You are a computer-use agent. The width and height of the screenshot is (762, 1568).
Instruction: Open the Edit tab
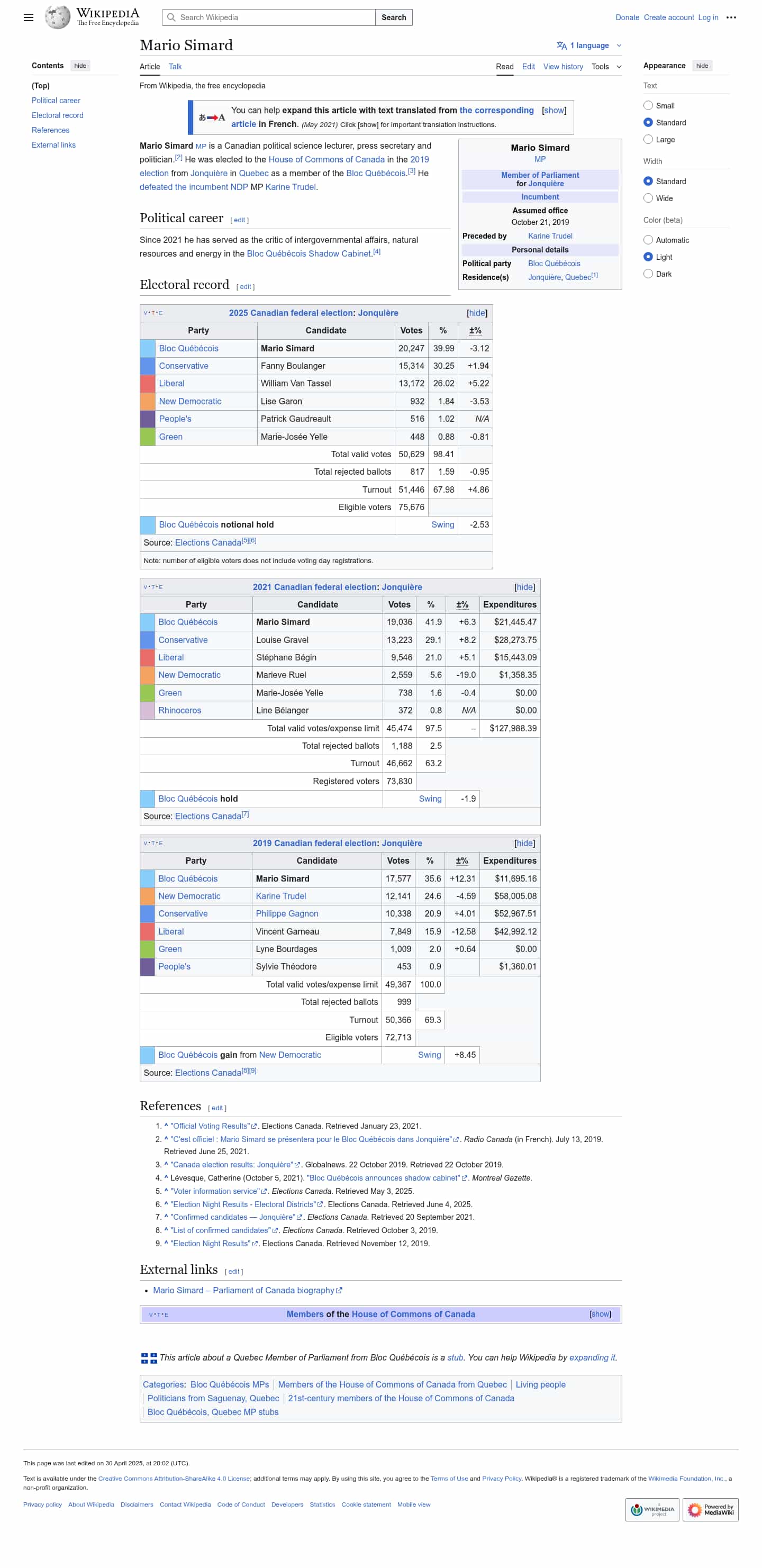coord(528,67)
